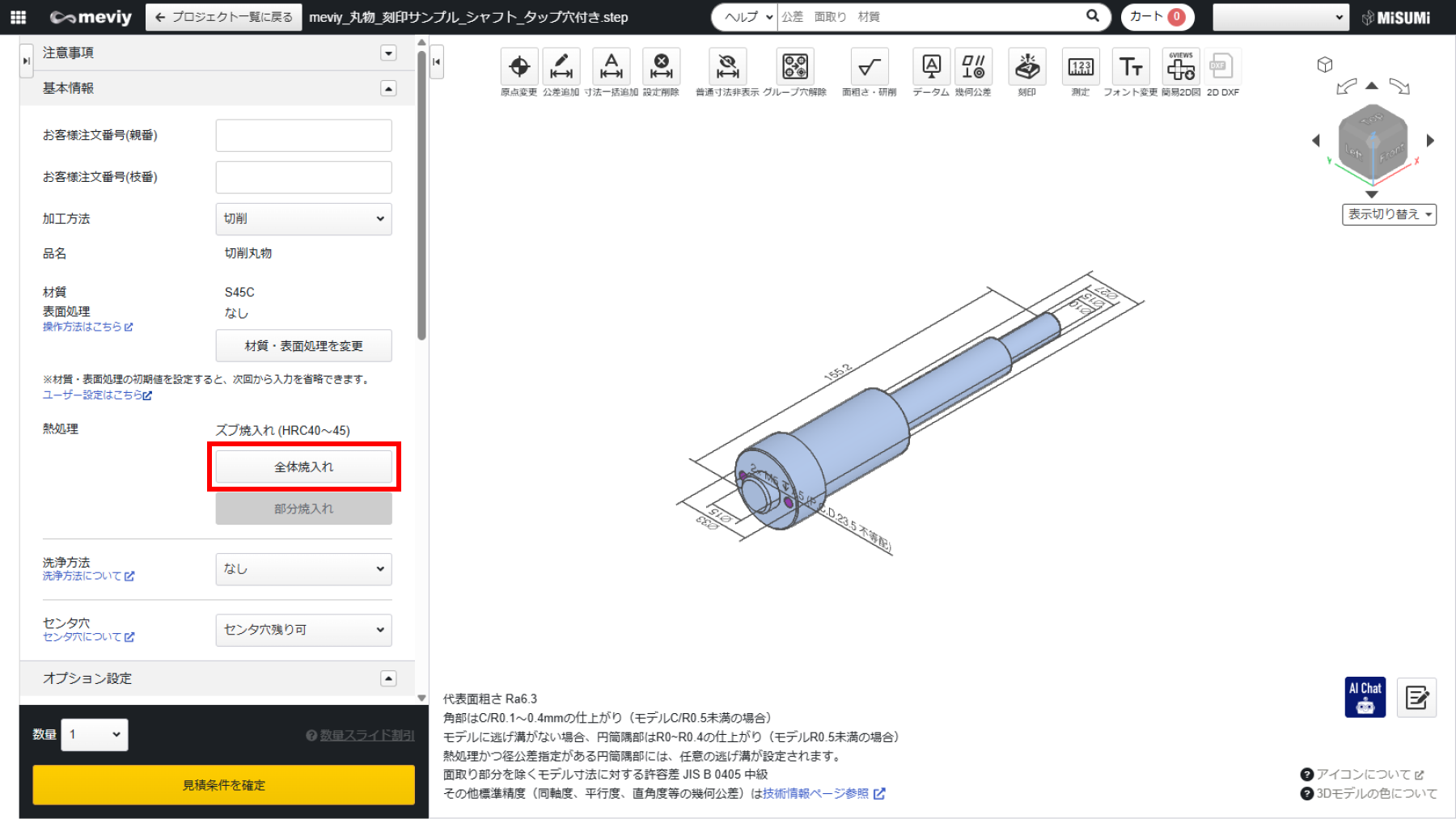The image size is (1456, 819).
Task: Select the 公差追加 tolerance add tool
Action: pos(561,67)
